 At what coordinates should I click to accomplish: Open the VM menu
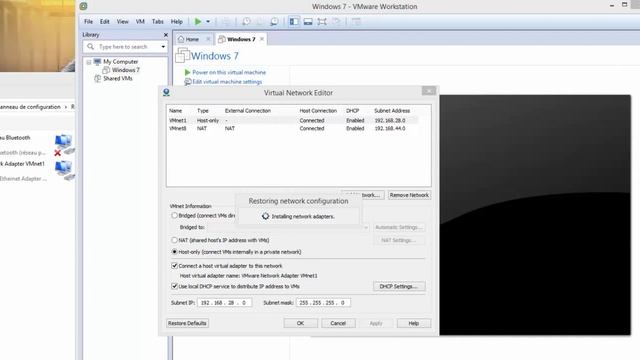[140, 22]
